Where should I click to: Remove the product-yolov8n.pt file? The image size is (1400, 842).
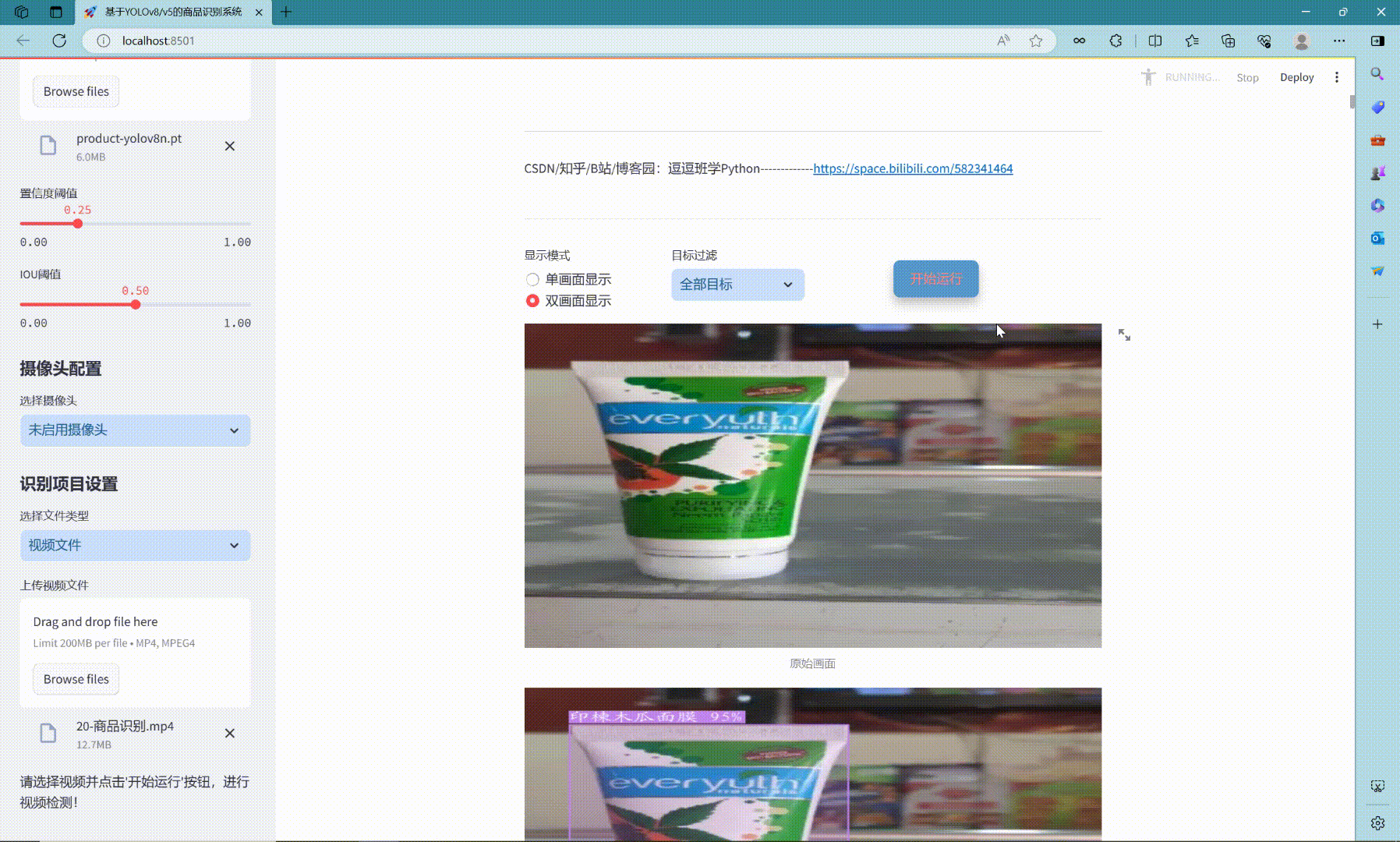pyautogui.click(x=230, y=146)
